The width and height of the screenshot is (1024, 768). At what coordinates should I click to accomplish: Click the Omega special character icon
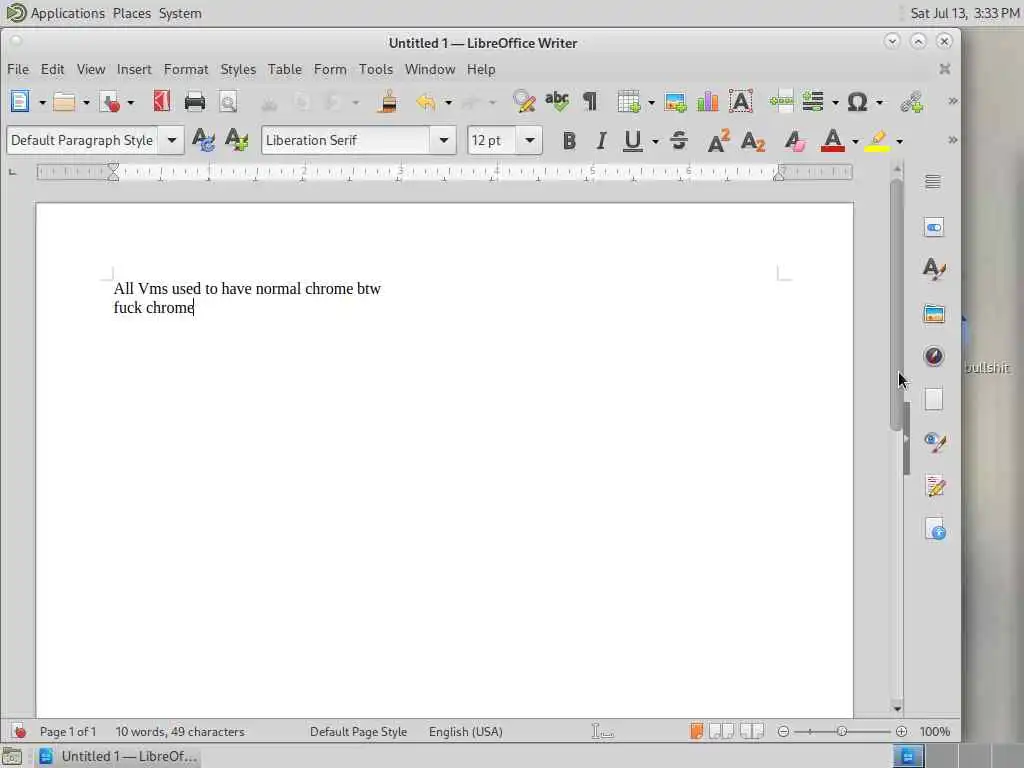[857, 102]
